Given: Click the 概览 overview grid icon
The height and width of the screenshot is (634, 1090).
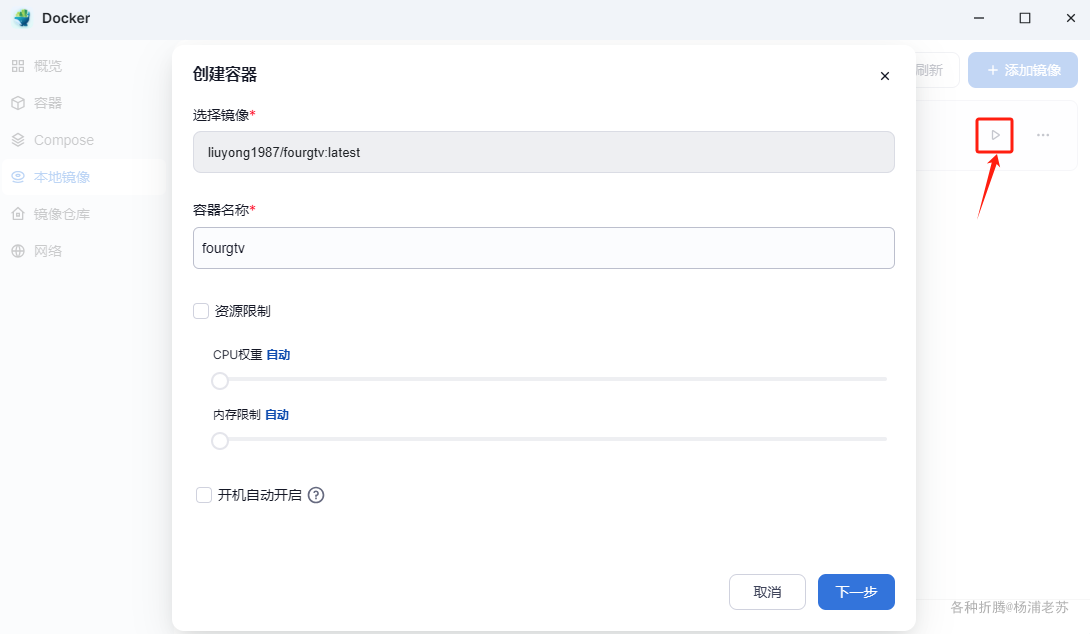Looking at the screenshot, I should click(x=18, y=66).
